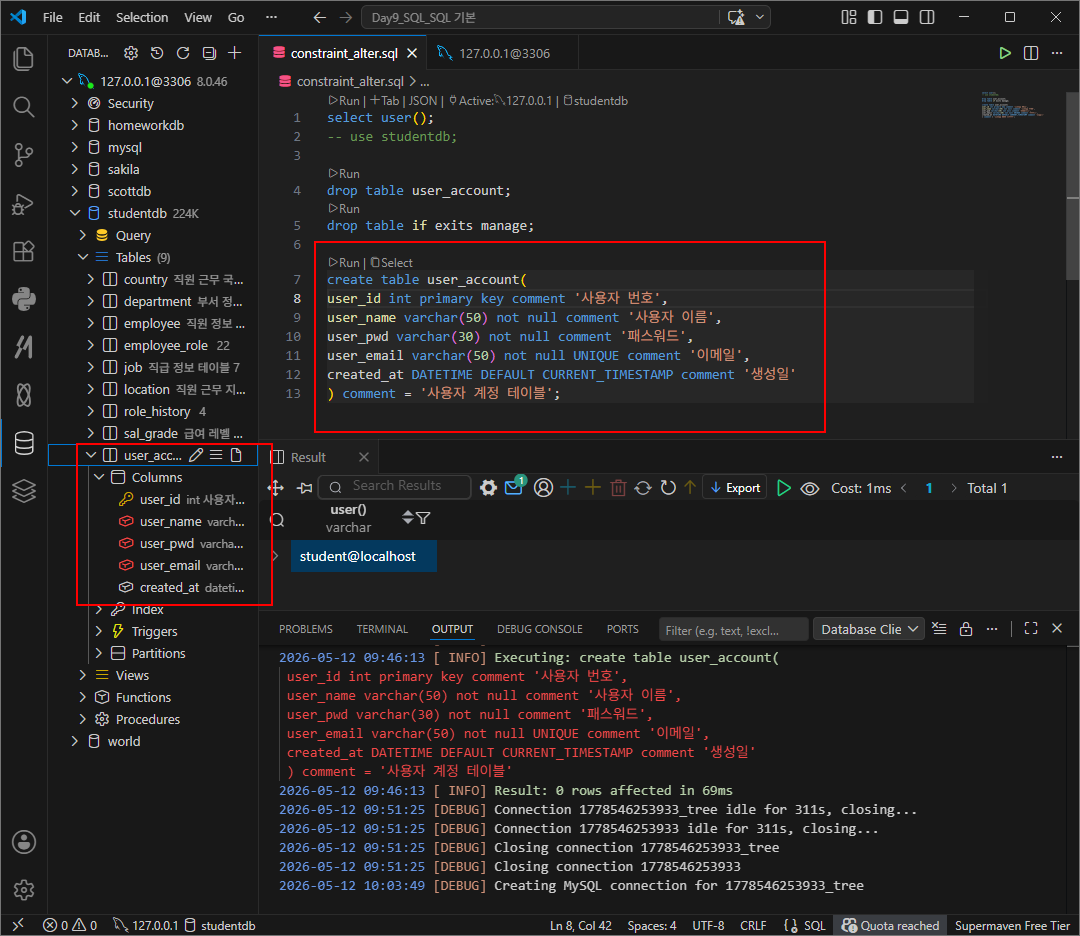Switch to the DEBUG CONSOLE tab
Screen dimensions: 1080x936
pyautogui.click(x=540, y=629)
